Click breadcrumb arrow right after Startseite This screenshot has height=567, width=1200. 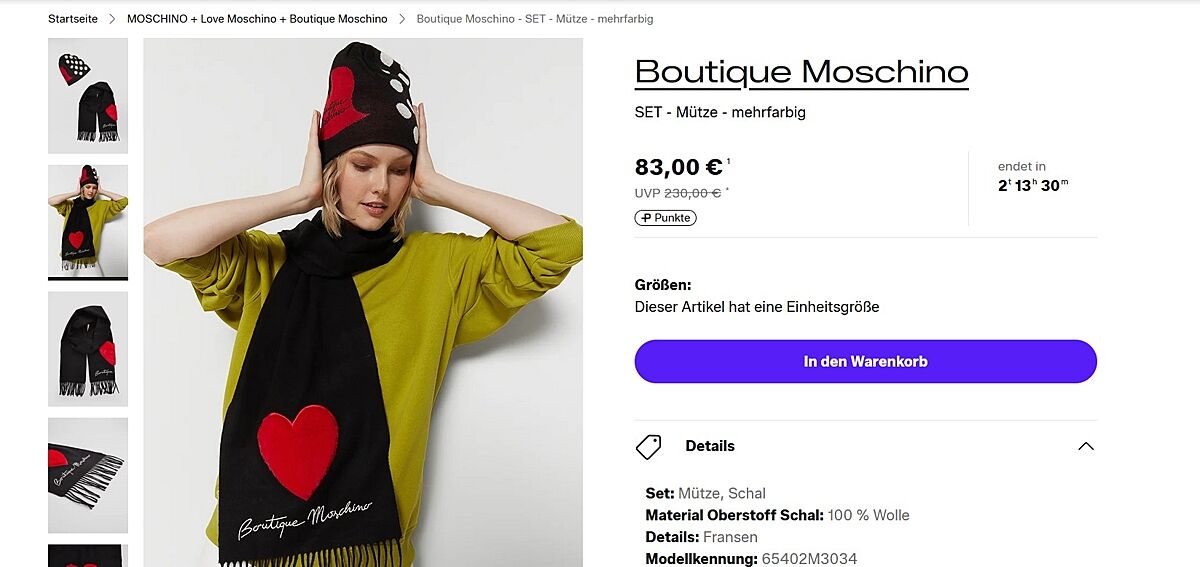(x=112, y=19)
